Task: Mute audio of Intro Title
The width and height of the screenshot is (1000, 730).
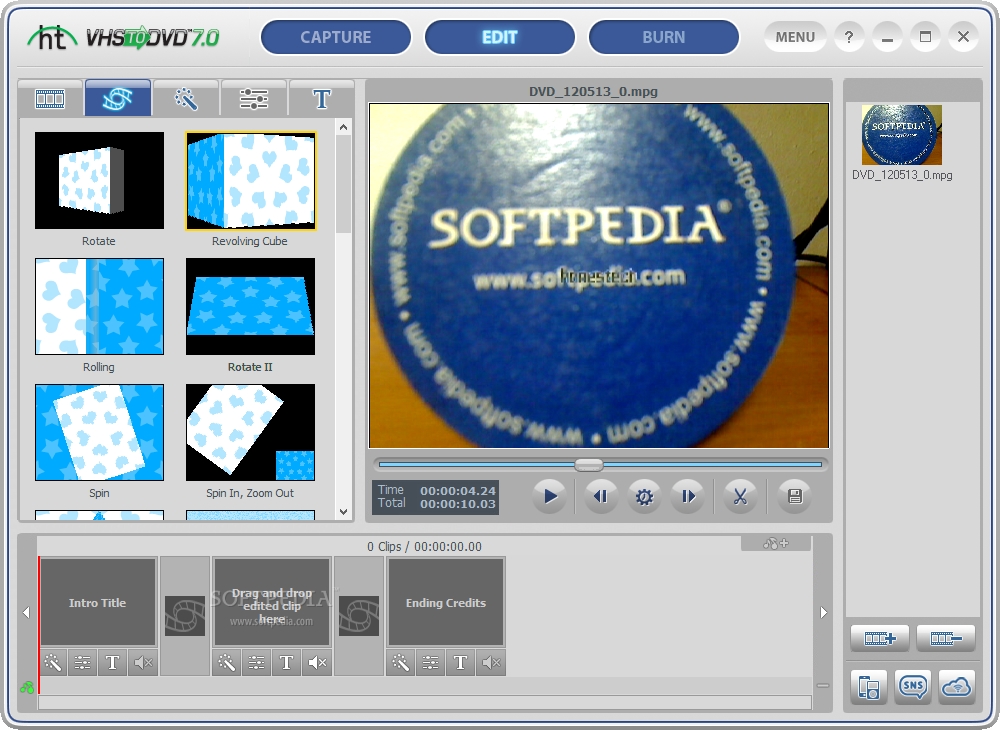Action: click(143, 663)
